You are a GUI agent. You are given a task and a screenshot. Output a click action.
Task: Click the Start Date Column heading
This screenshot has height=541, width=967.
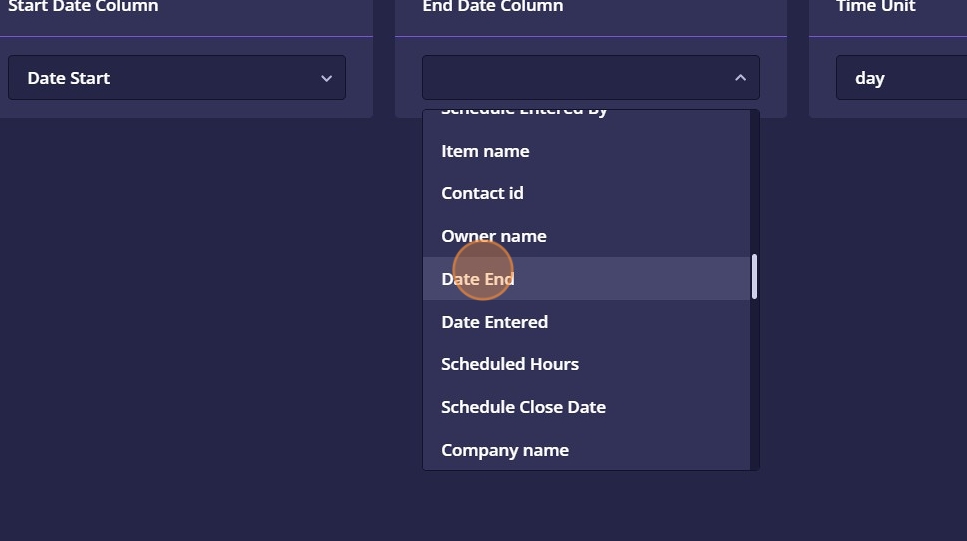tap(83, 7)
